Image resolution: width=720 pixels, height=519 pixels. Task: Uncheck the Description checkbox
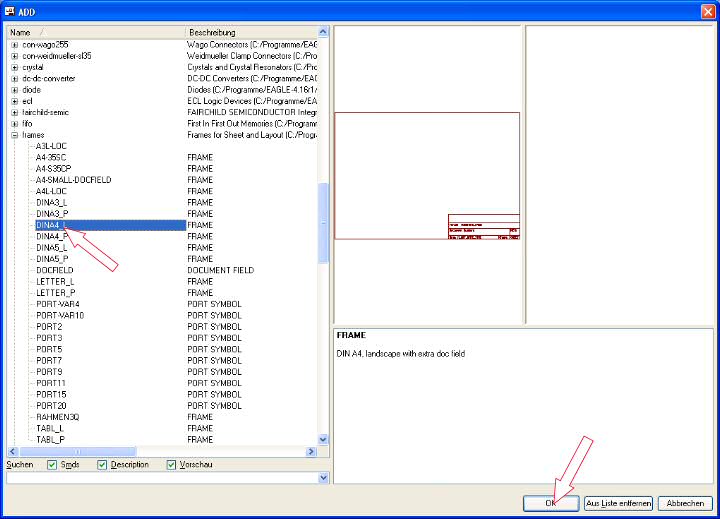pos(103,464)
